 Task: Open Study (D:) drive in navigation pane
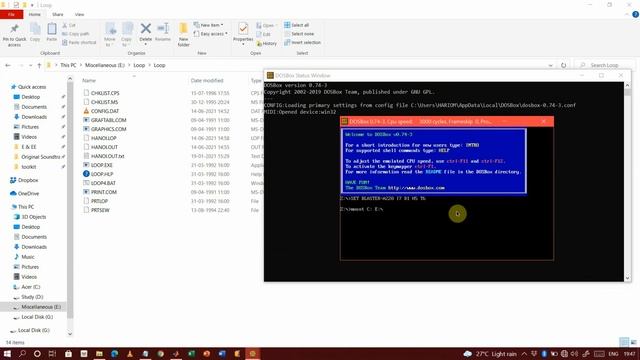click(32, 297)
